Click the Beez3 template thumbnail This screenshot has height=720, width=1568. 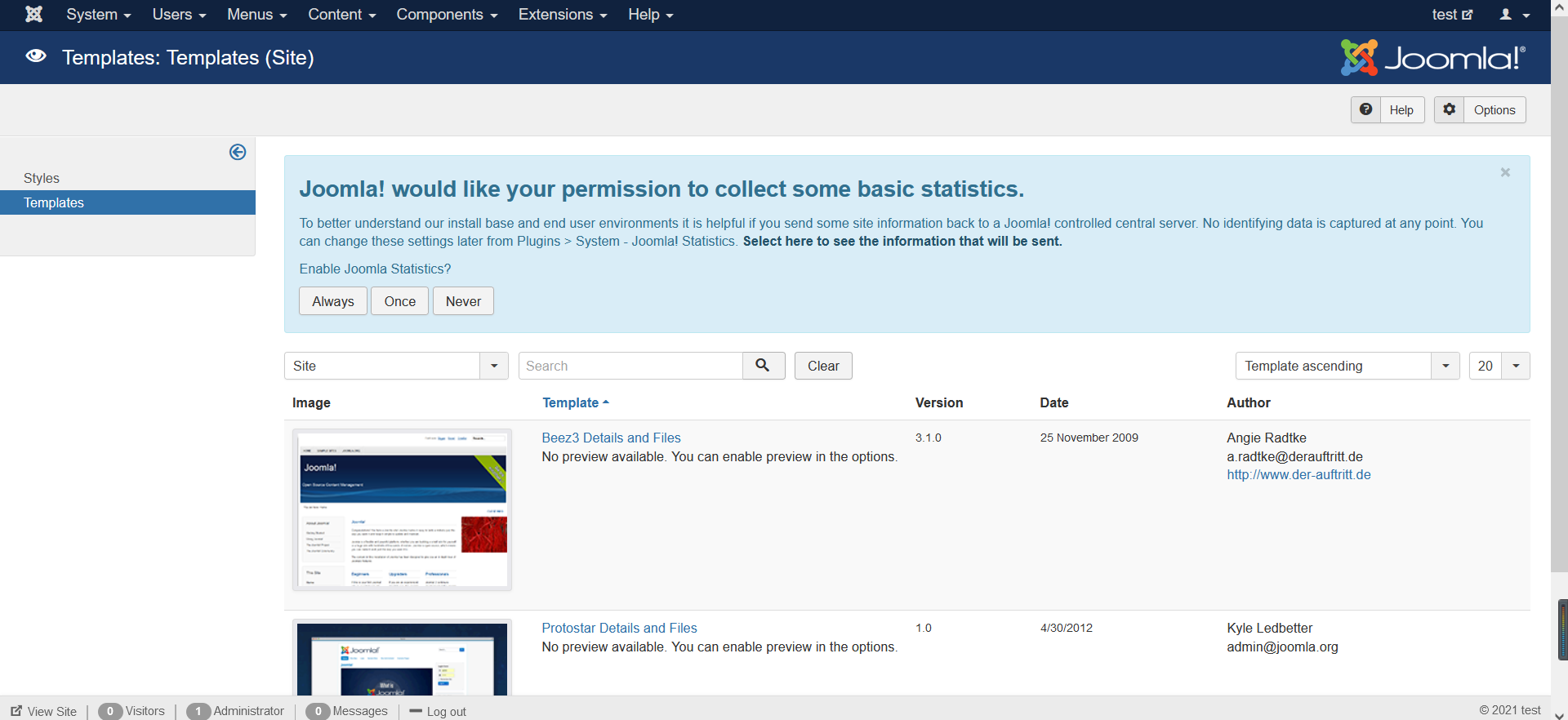(x=402, y=509)
